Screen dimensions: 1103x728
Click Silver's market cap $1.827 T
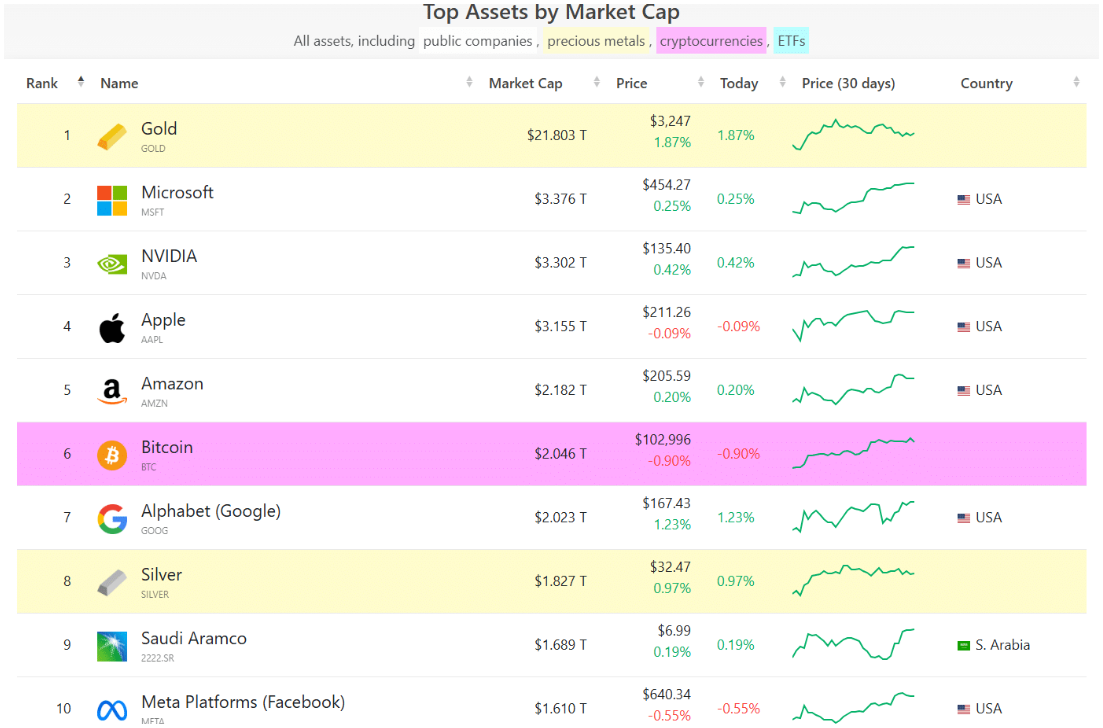[560, 582]
